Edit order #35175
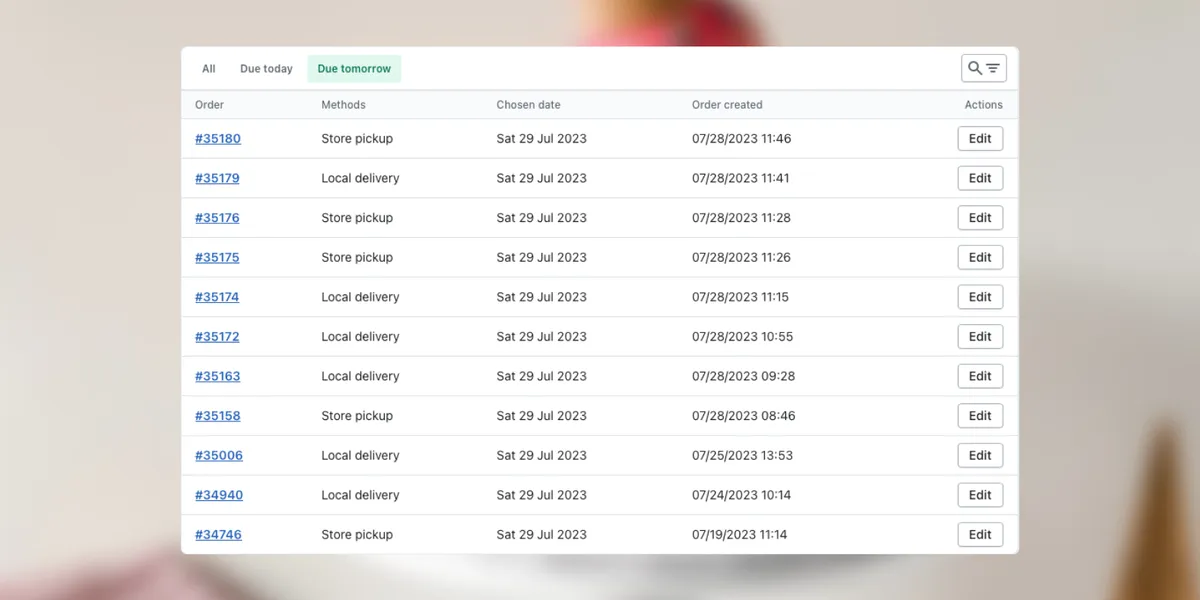The image size is (1200, 600). coord(980,257)
